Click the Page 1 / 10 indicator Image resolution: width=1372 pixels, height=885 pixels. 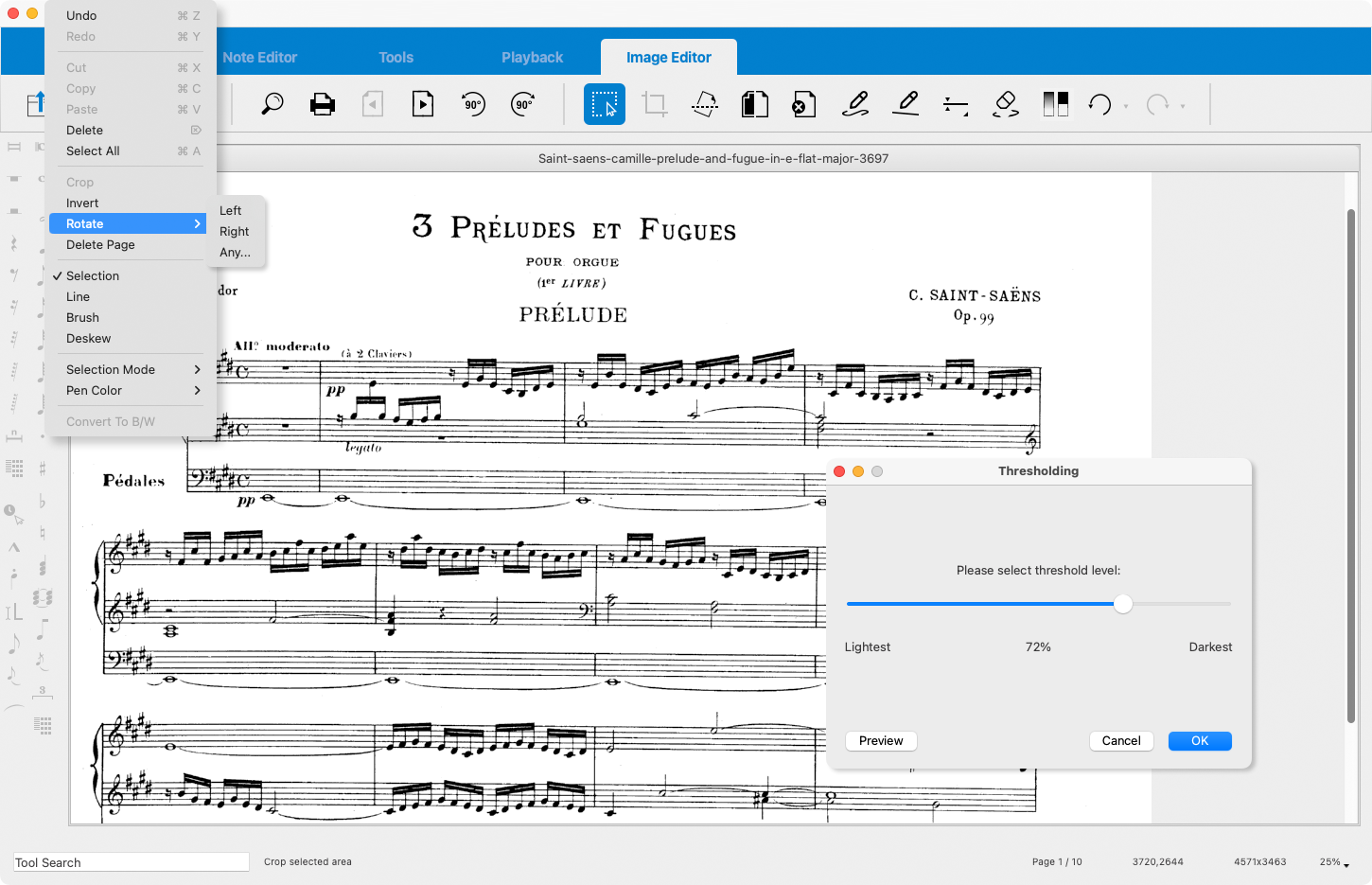1057,862
